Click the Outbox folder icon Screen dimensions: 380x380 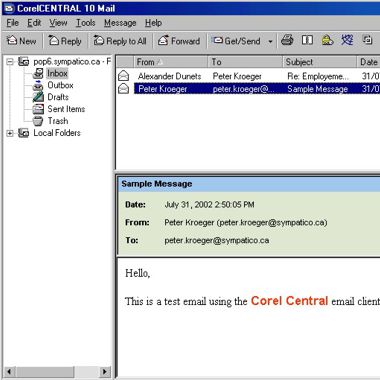pyautogui.click(x=38, y=85)
